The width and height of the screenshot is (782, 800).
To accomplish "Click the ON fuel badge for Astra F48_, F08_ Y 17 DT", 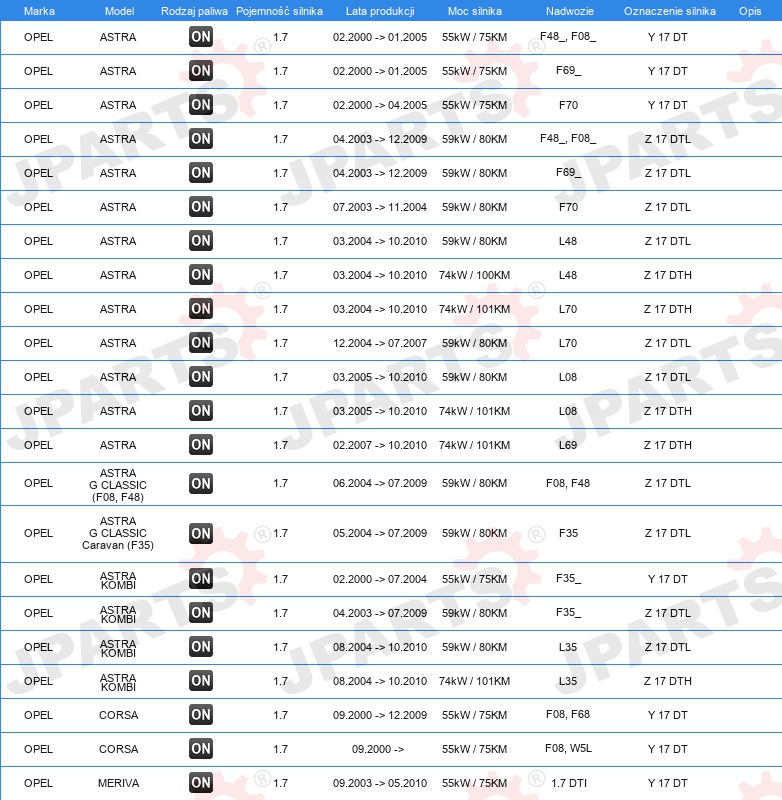I will click(x=200, y=37).
